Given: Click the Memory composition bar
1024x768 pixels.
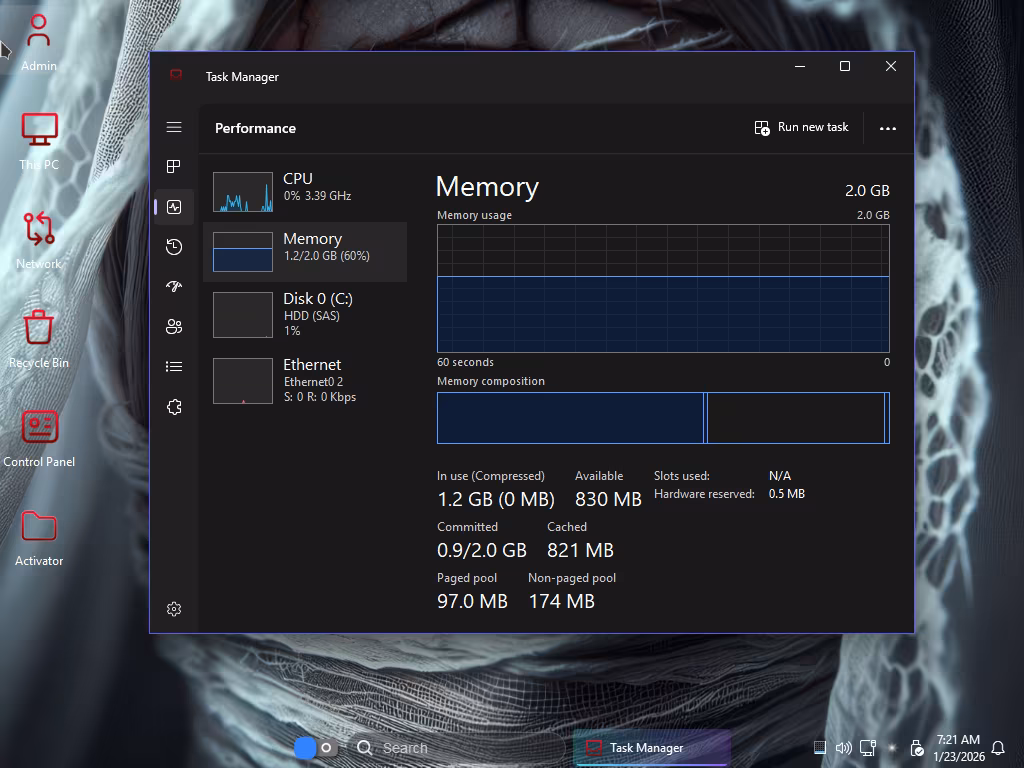Looking at the screenshot, I should [x=662, y=417].
